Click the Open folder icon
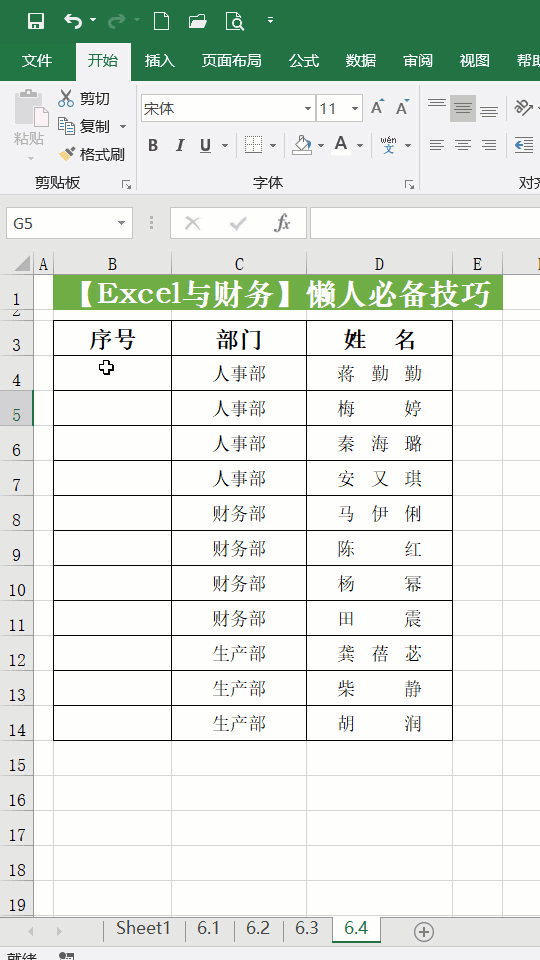Screen dimensions: 540x960 197,21
